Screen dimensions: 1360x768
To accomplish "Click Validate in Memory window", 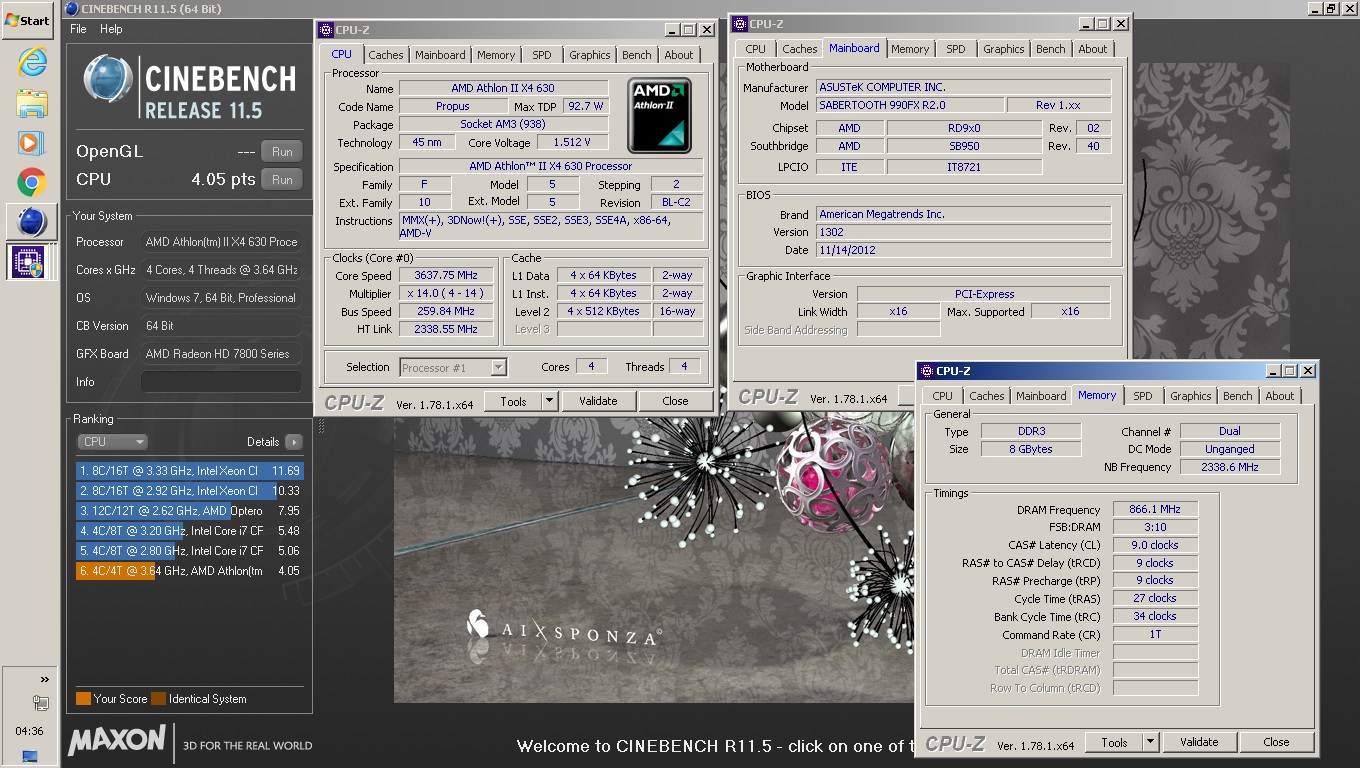I will pyautogui.click(x=1199, y=742).
